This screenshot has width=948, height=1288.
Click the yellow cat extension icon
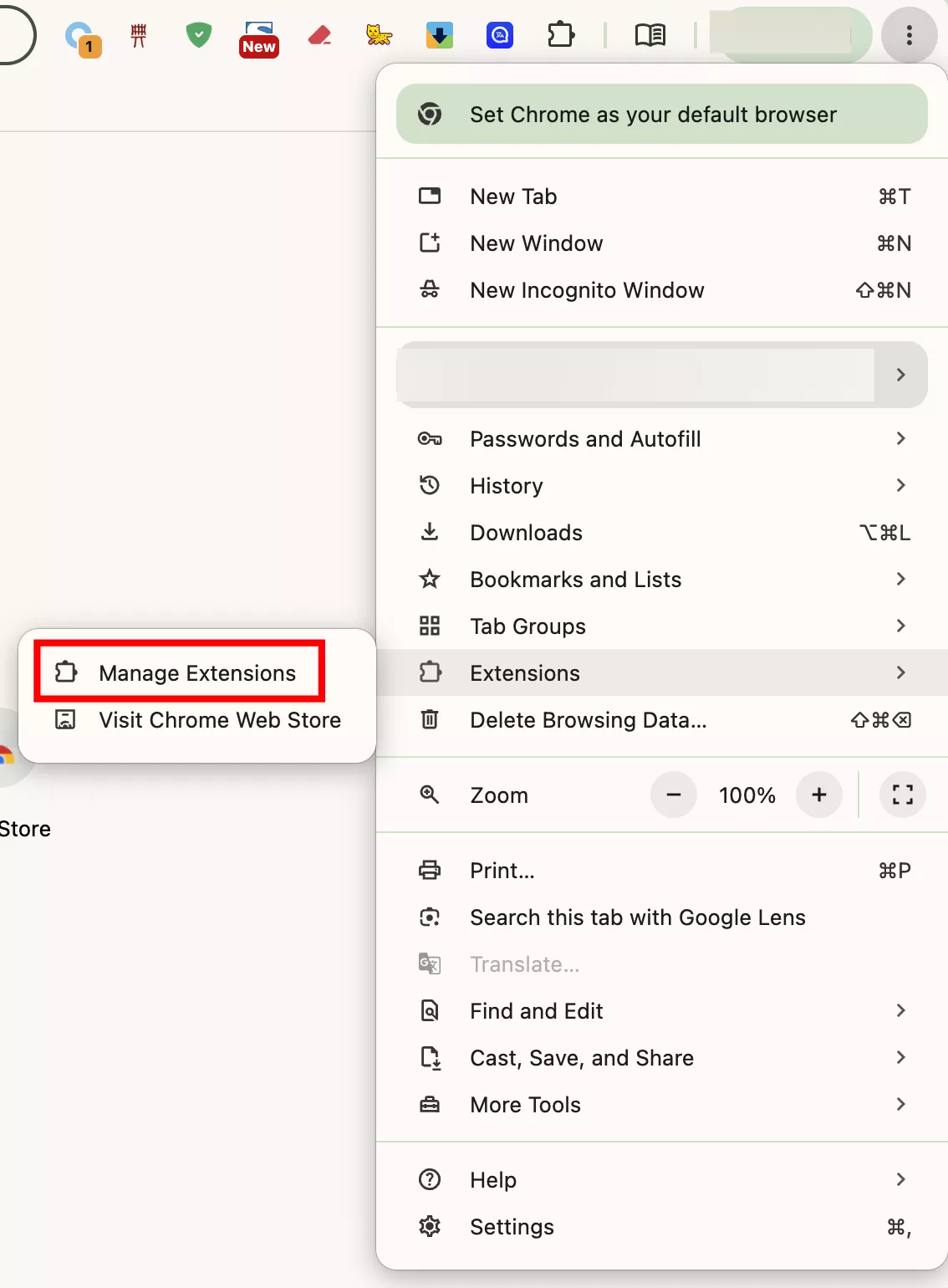click(379, 35)
